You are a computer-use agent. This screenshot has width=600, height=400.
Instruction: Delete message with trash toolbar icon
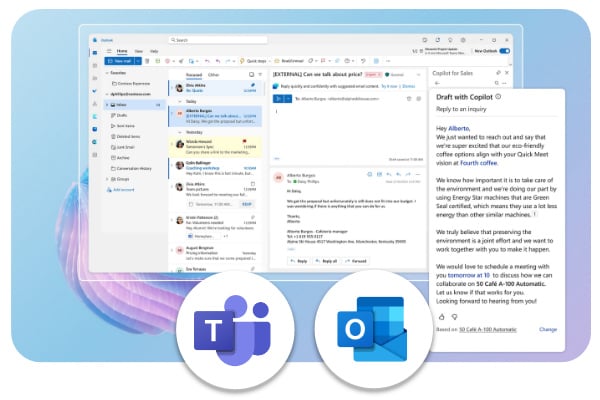(x=147, y=61)
